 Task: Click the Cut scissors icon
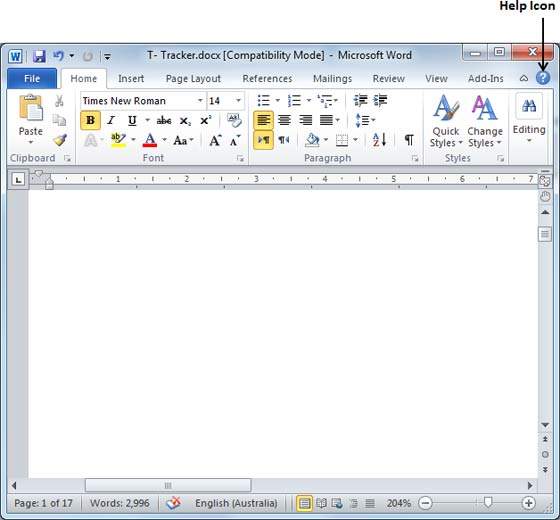tap(59, 101)
